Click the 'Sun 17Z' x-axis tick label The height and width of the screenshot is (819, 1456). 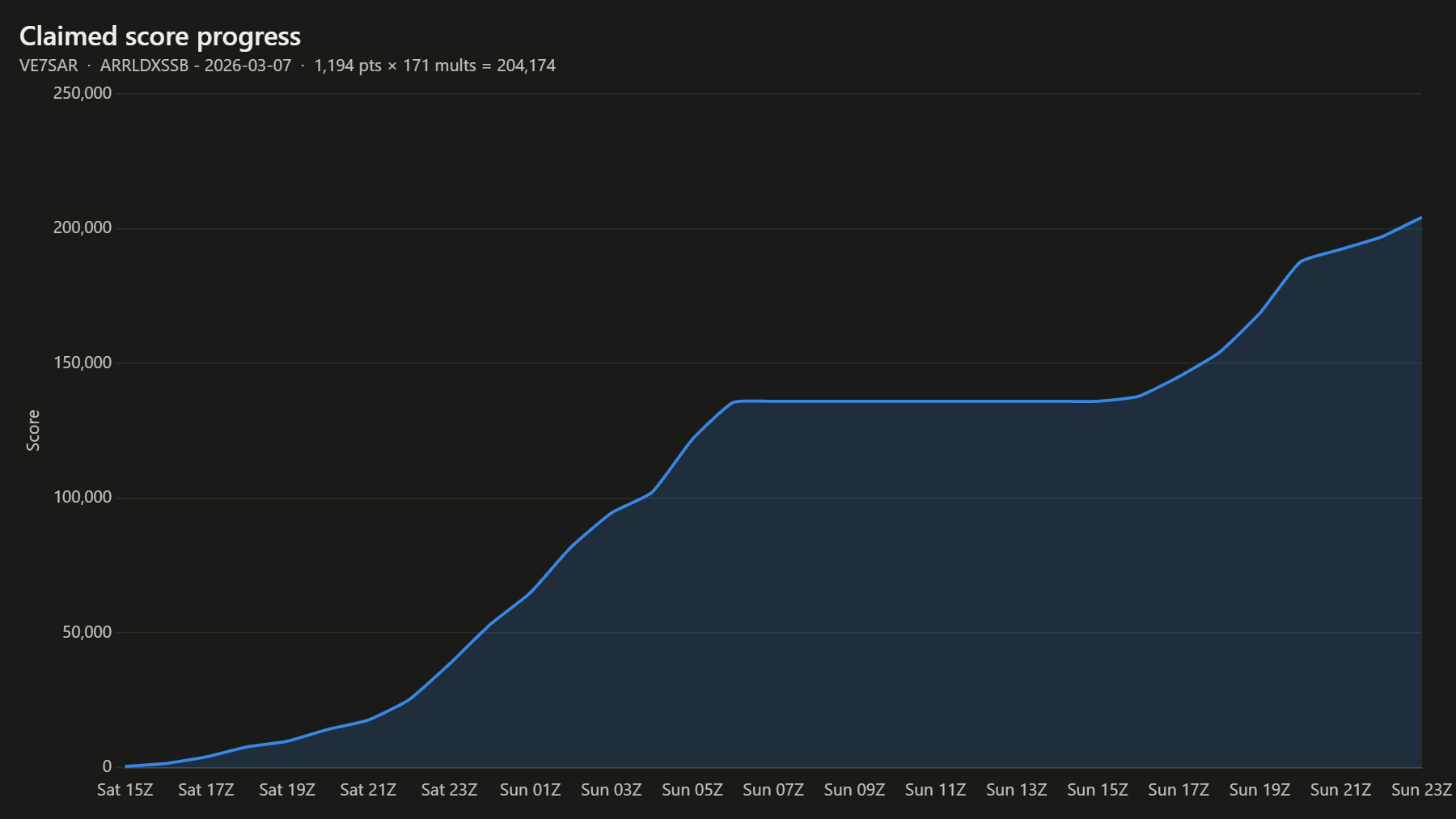pos(1179,790)
